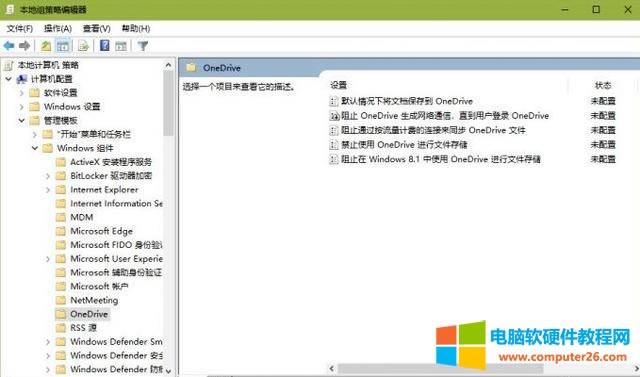Click the 设置 column header
Viewport: 640px width, 377px height.
[x=338, y=85]
